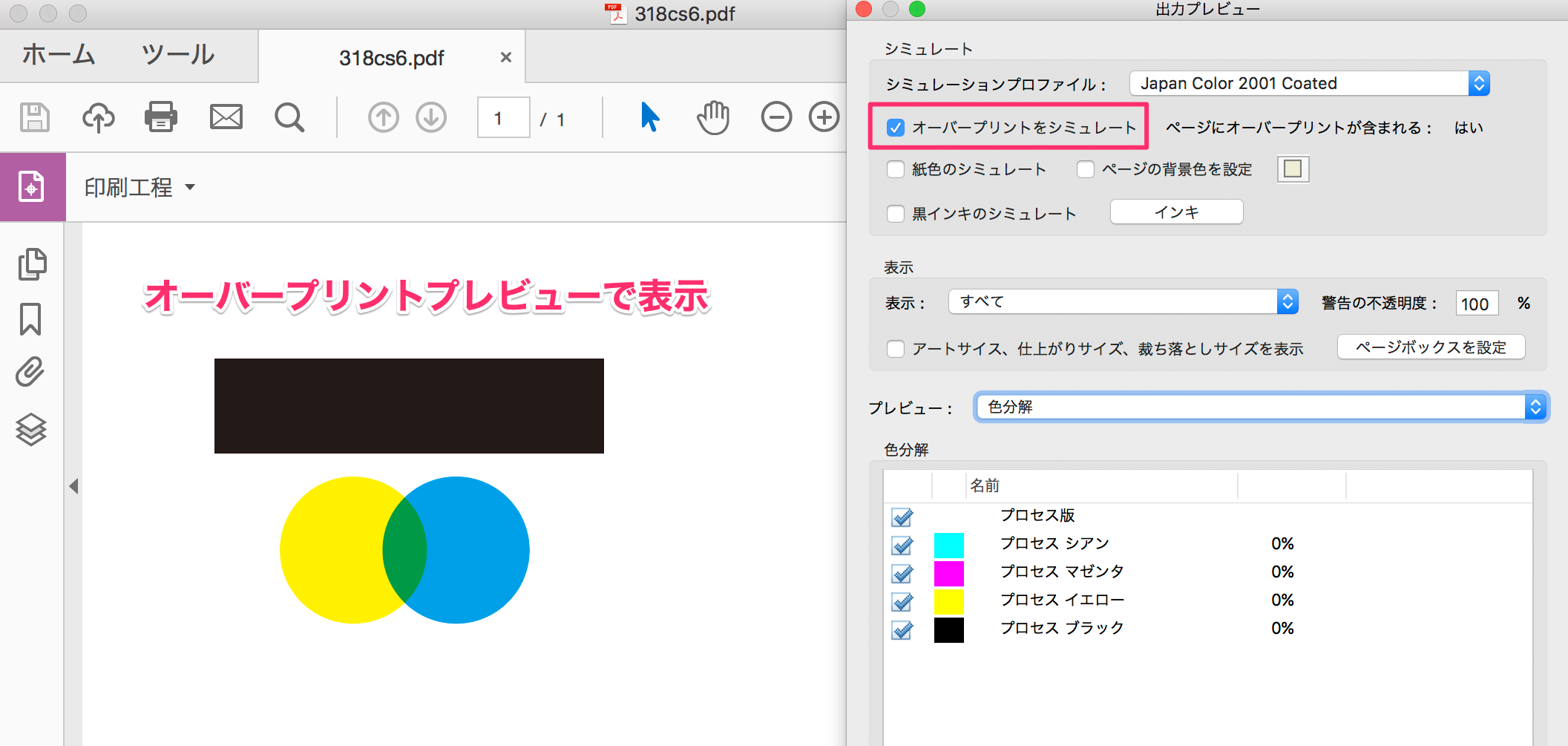The height and width of the screenshot is (746, 1568).
Task: Disable オーバープリントをシミュレート checkbox
Action: 896,127
